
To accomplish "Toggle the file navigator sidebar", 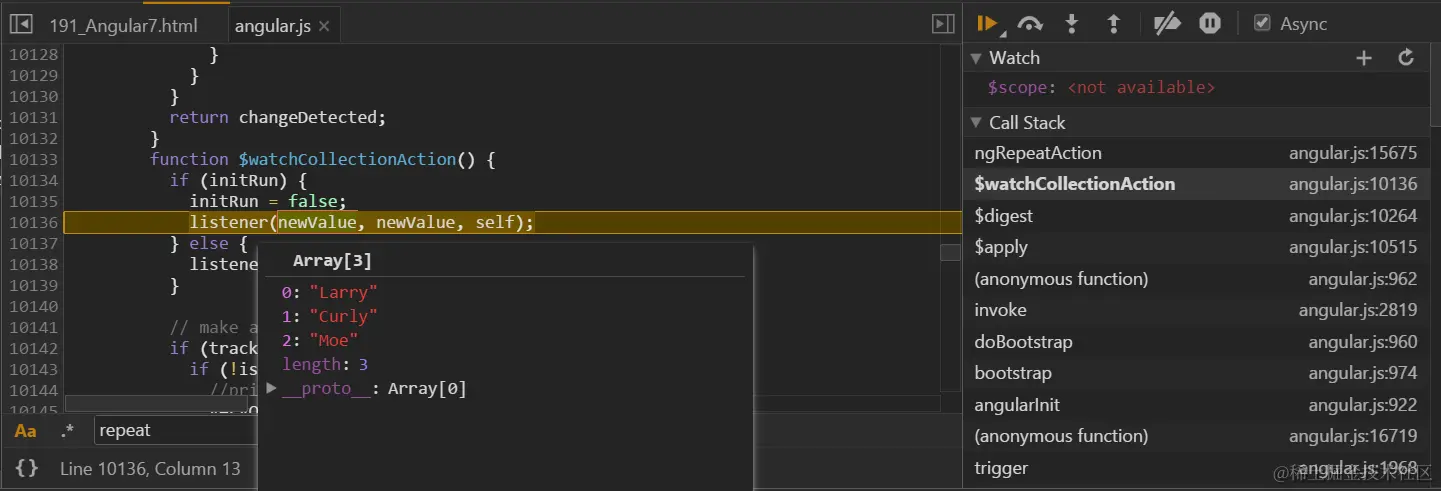I will [x=21, y=24].
